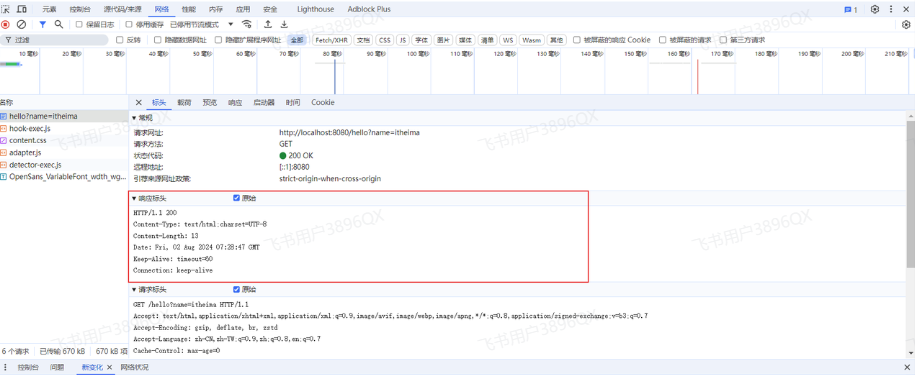Open the Adblock Plus tab
The image size is (915, 375).
pos(369,9)
